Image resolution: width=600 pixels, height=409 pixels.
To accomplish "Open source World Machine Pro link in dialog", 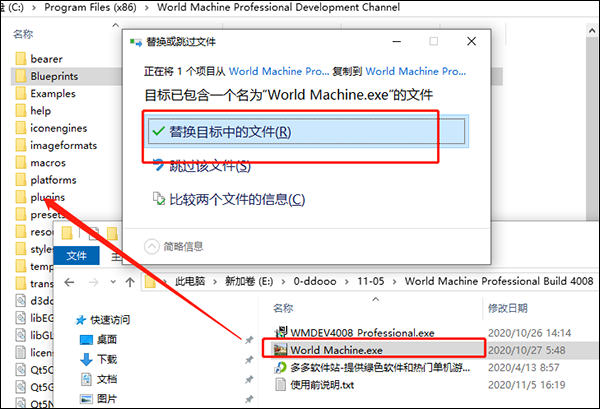I will pos(279,71).
